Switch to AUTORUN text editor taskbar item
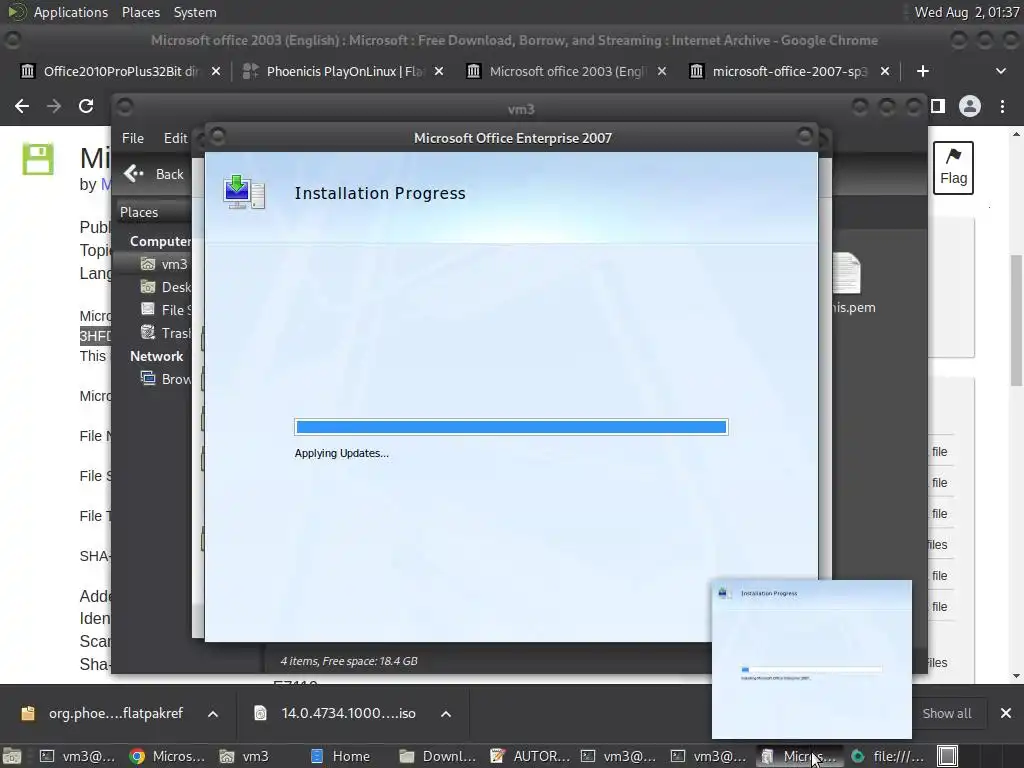This screenshot has height=768, width=1024. (x=529, y=756)
